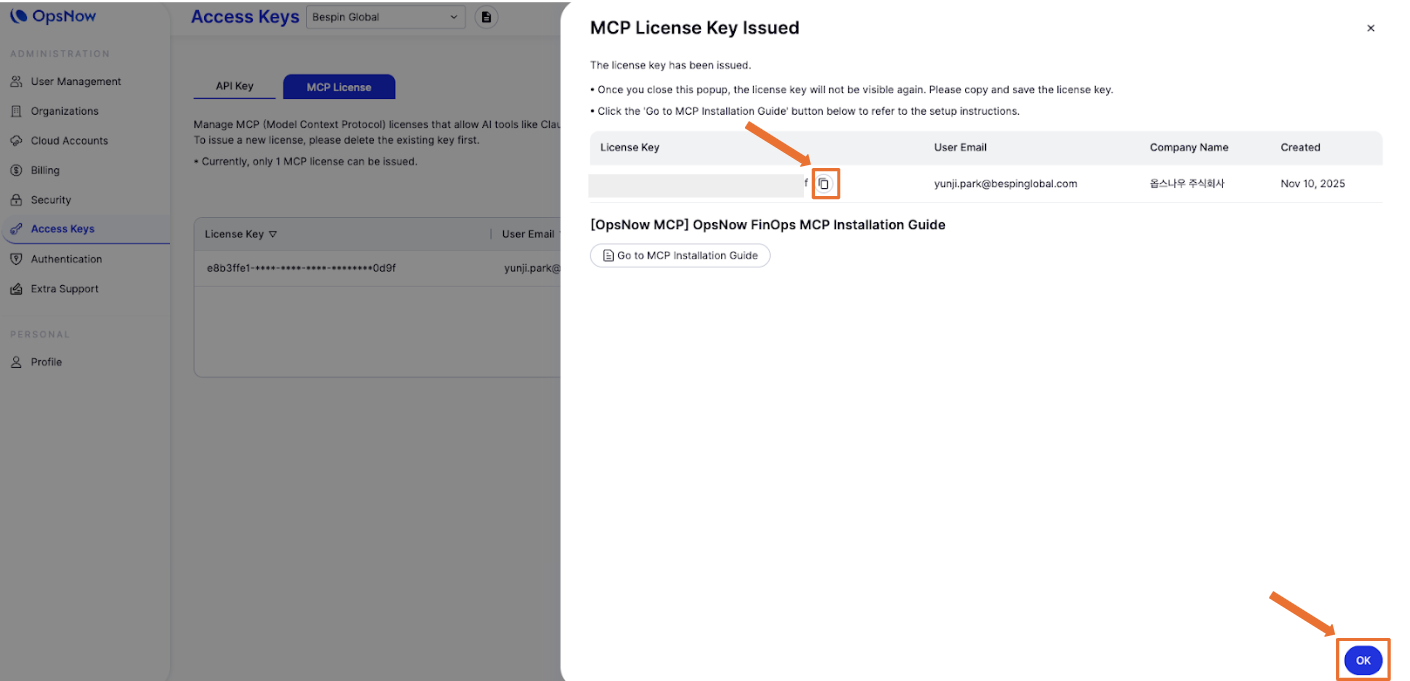This screenshot has height=681, width=1410.
Task: Sort by License Key column arrow
Action: click(273, 234)
